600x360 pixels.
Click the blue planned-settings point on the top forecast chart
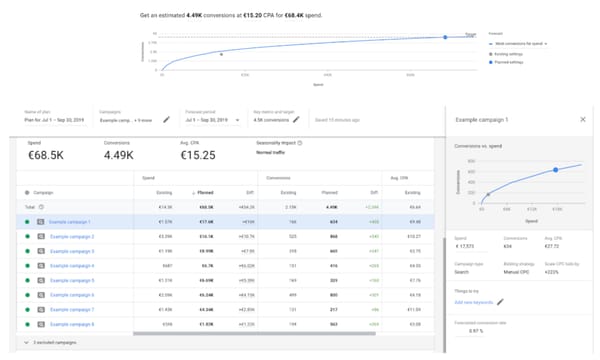coord(445,37)
